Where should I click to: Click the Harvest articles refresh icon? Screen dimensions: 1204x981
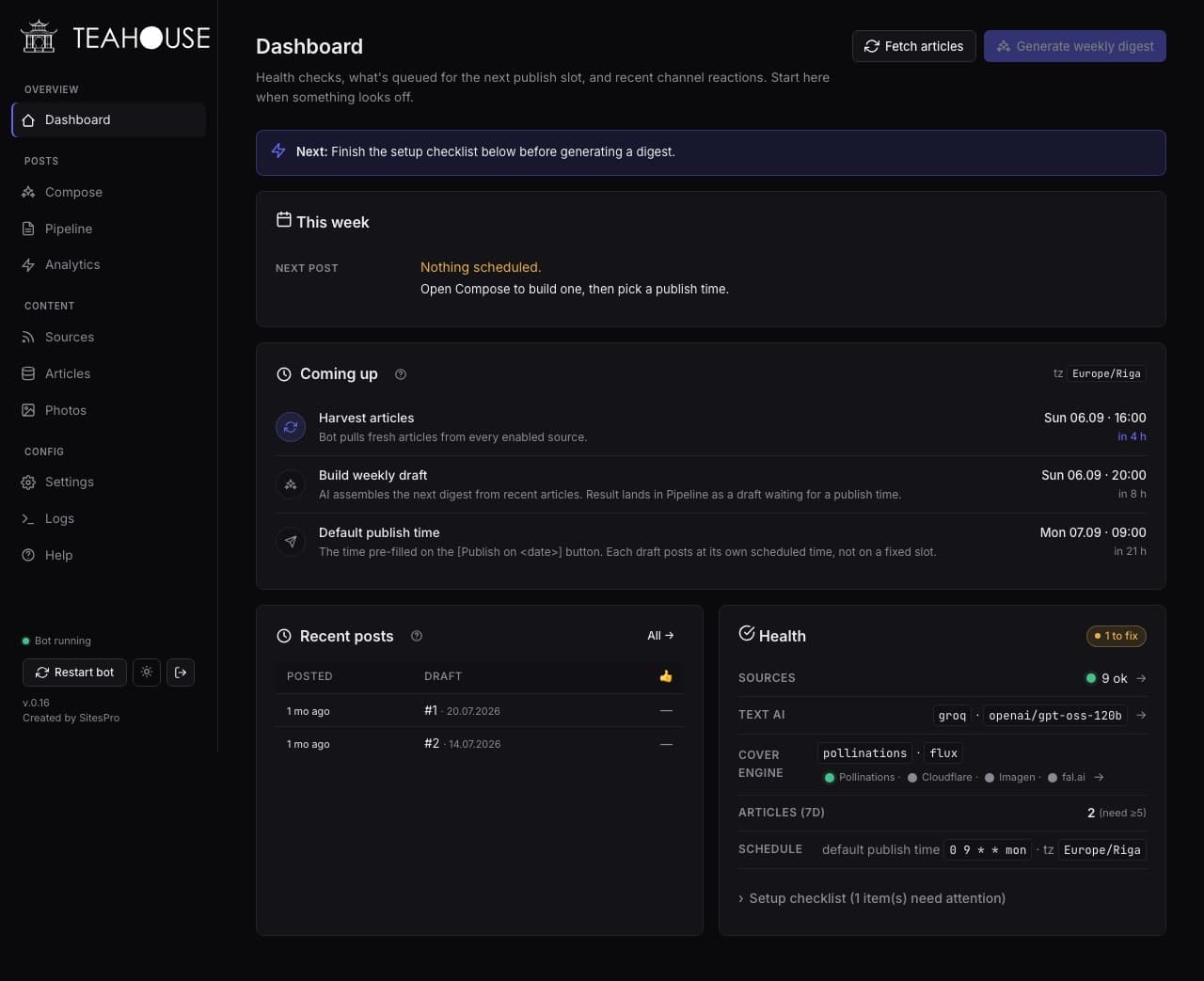click(x=291, y=427)
